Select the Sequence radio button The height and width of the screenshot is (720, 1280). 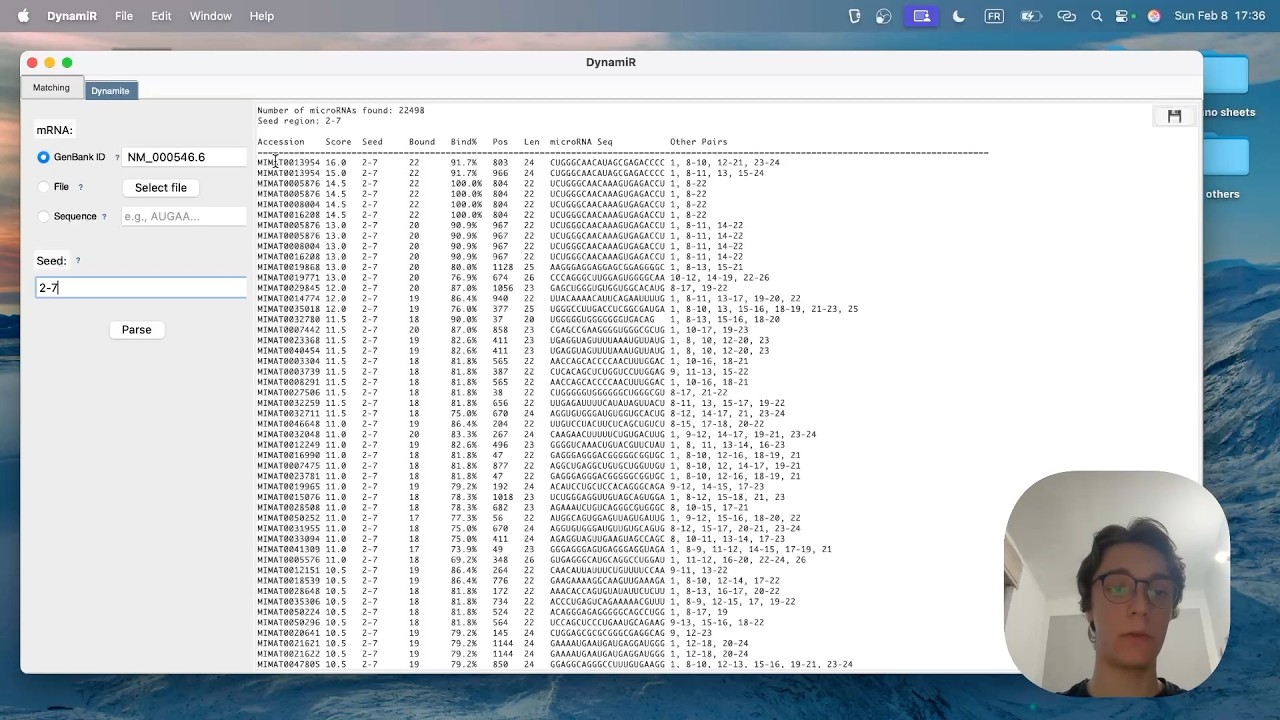(43, 216)
